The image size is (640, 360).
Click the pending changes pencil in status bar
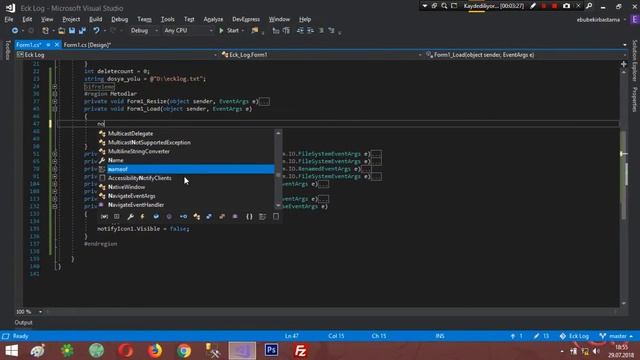541,336
